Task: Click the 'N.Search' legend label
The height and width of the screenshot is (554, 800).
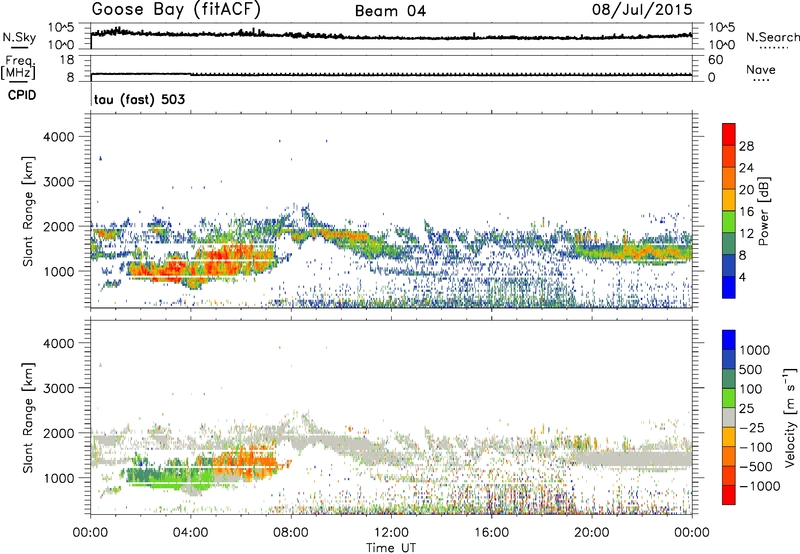Action: pyautogui.click(x=772, y=37)
